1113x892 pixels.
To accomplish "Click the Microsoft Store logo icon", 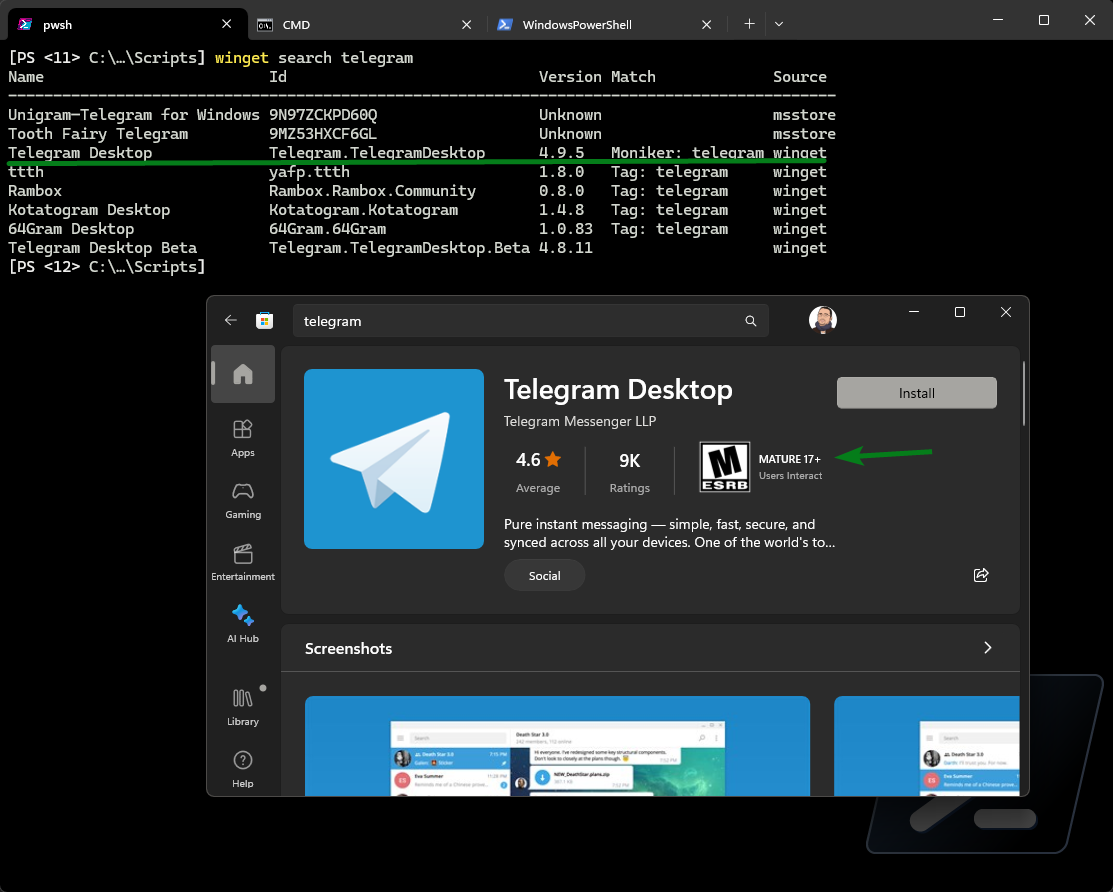I will tap(265, 321).
